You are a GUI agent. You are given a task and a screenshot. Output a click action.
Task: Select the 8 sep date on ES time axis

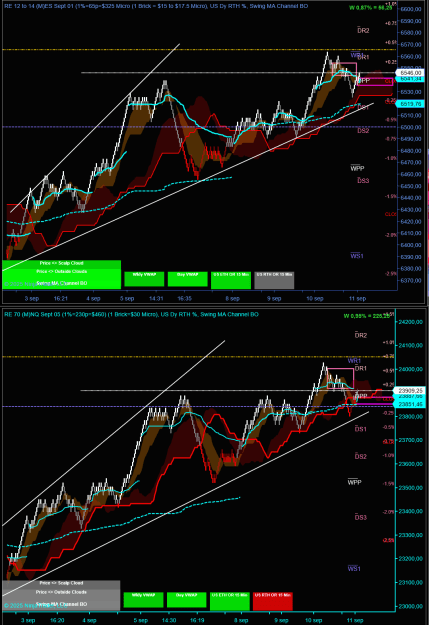232,298
